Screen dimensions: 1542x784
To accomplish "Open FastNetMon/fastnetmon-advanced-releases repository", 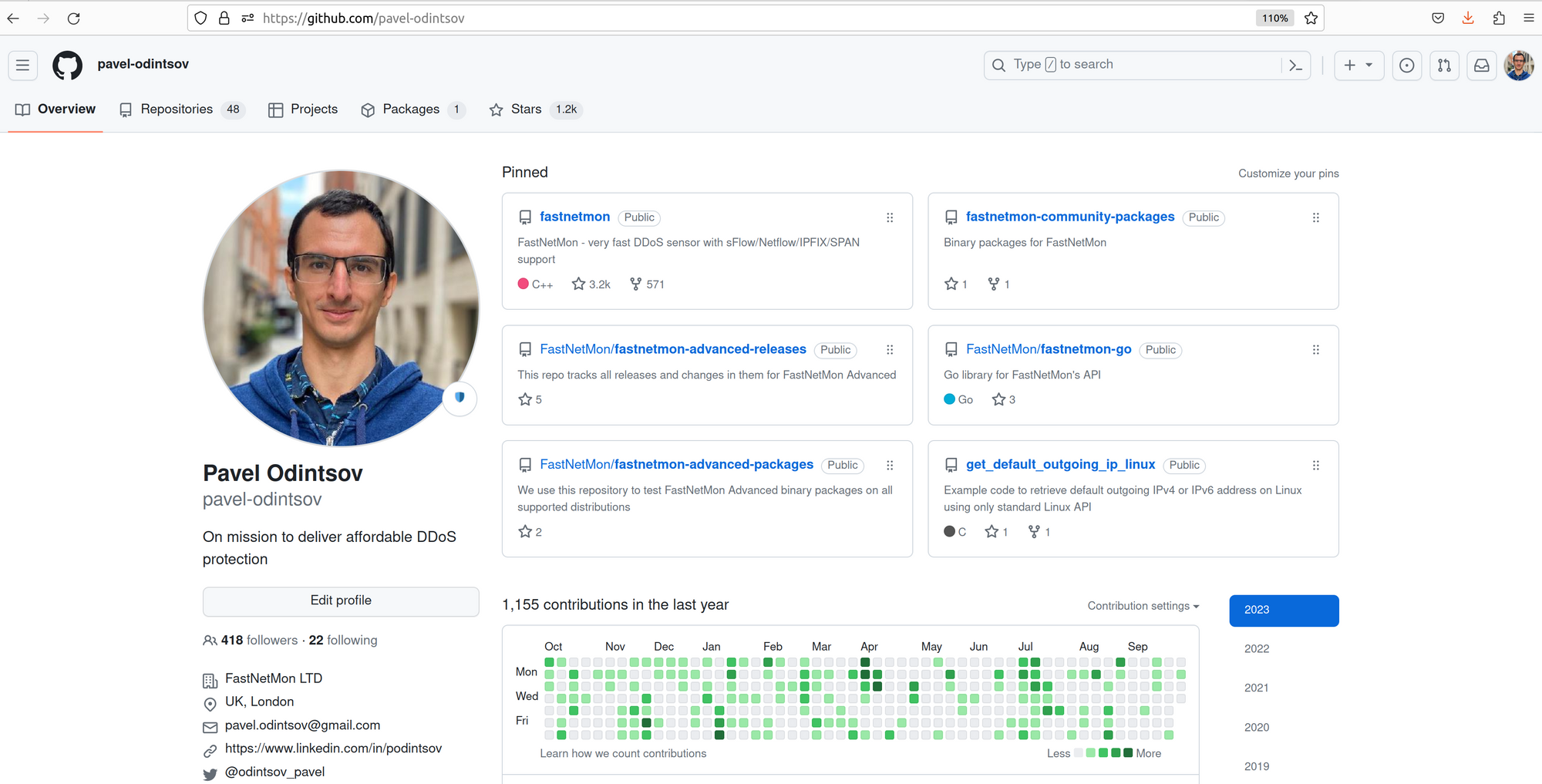I will pos(673,350).
